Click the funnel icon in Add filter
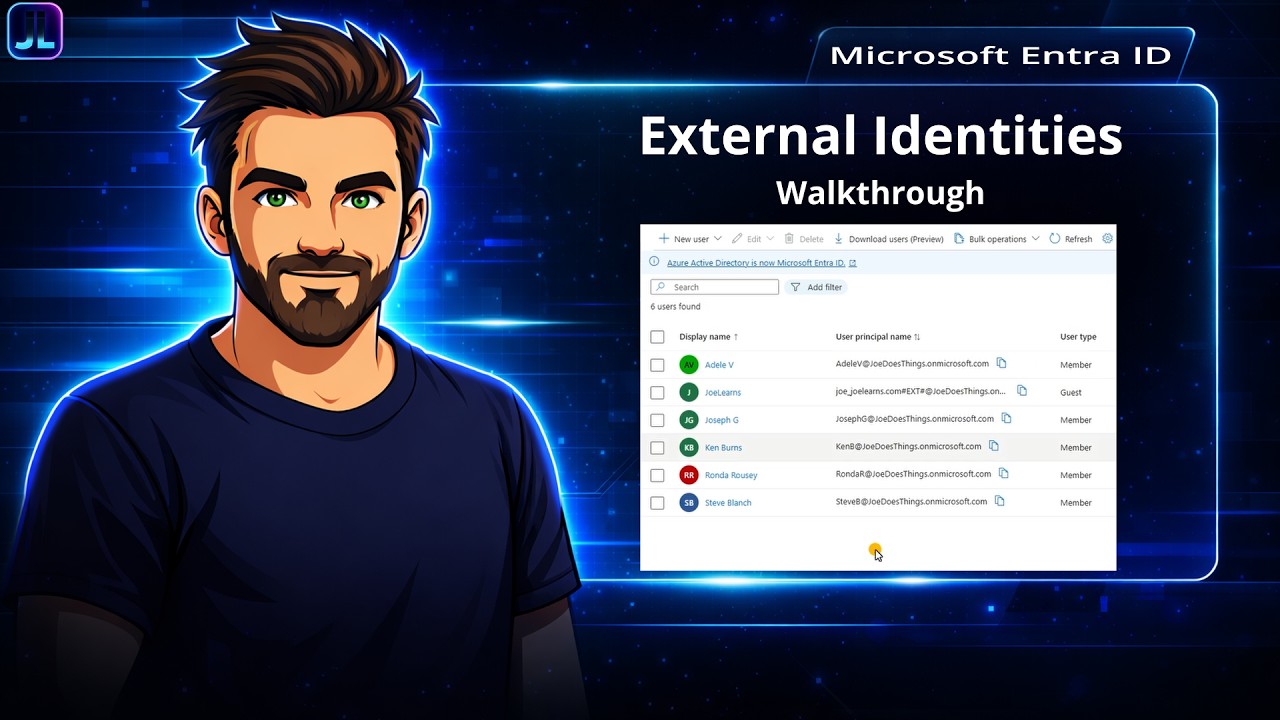The image size is (1280, 720). [796, 287]
